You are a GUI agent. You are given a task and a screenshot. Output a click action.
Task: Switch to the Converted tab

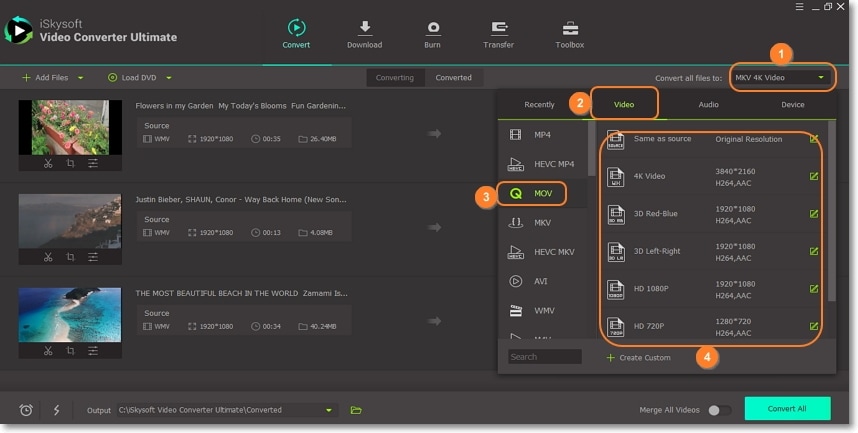454,78
